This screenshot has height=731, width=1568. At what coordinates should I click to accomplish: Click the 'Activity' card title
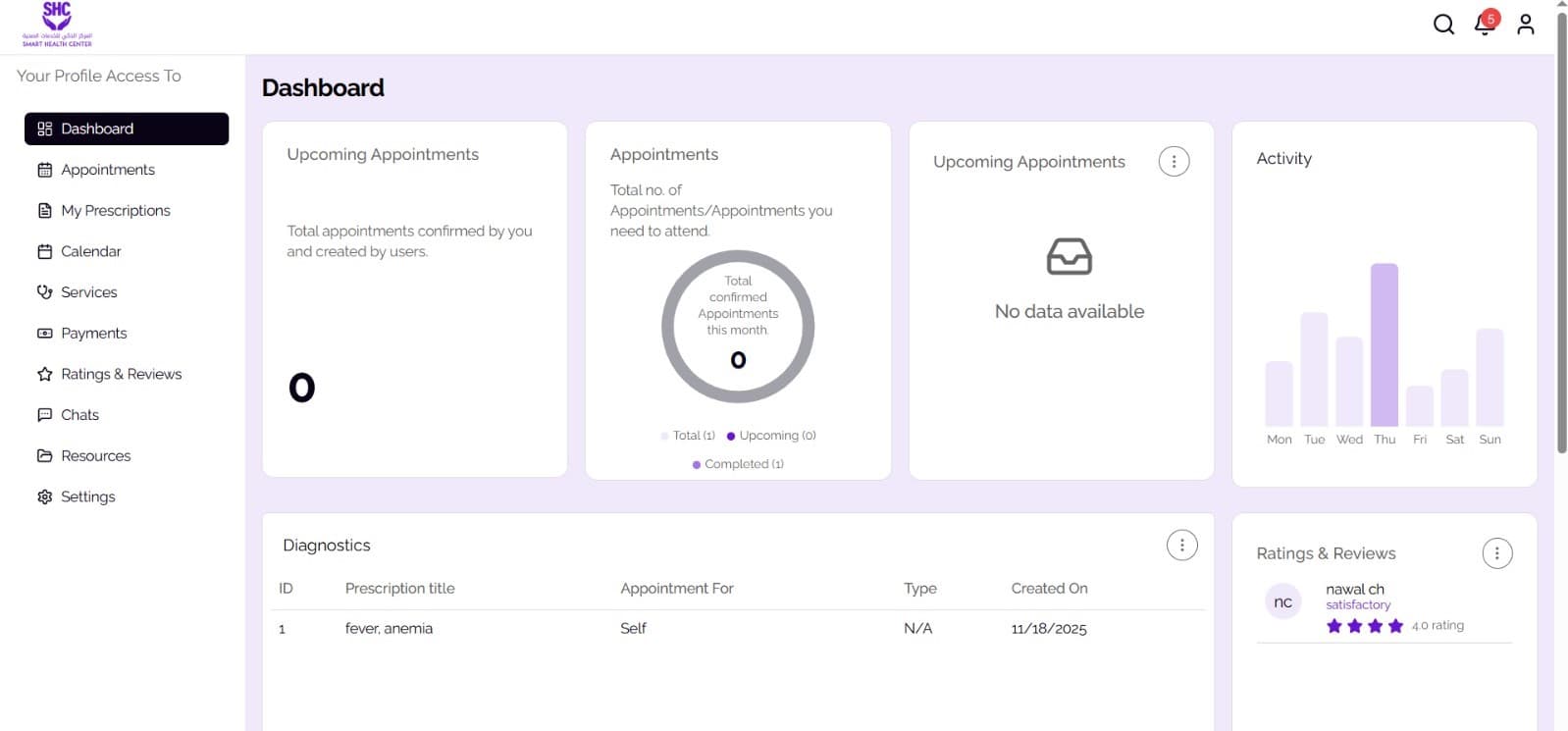(x=1283, y=159)
